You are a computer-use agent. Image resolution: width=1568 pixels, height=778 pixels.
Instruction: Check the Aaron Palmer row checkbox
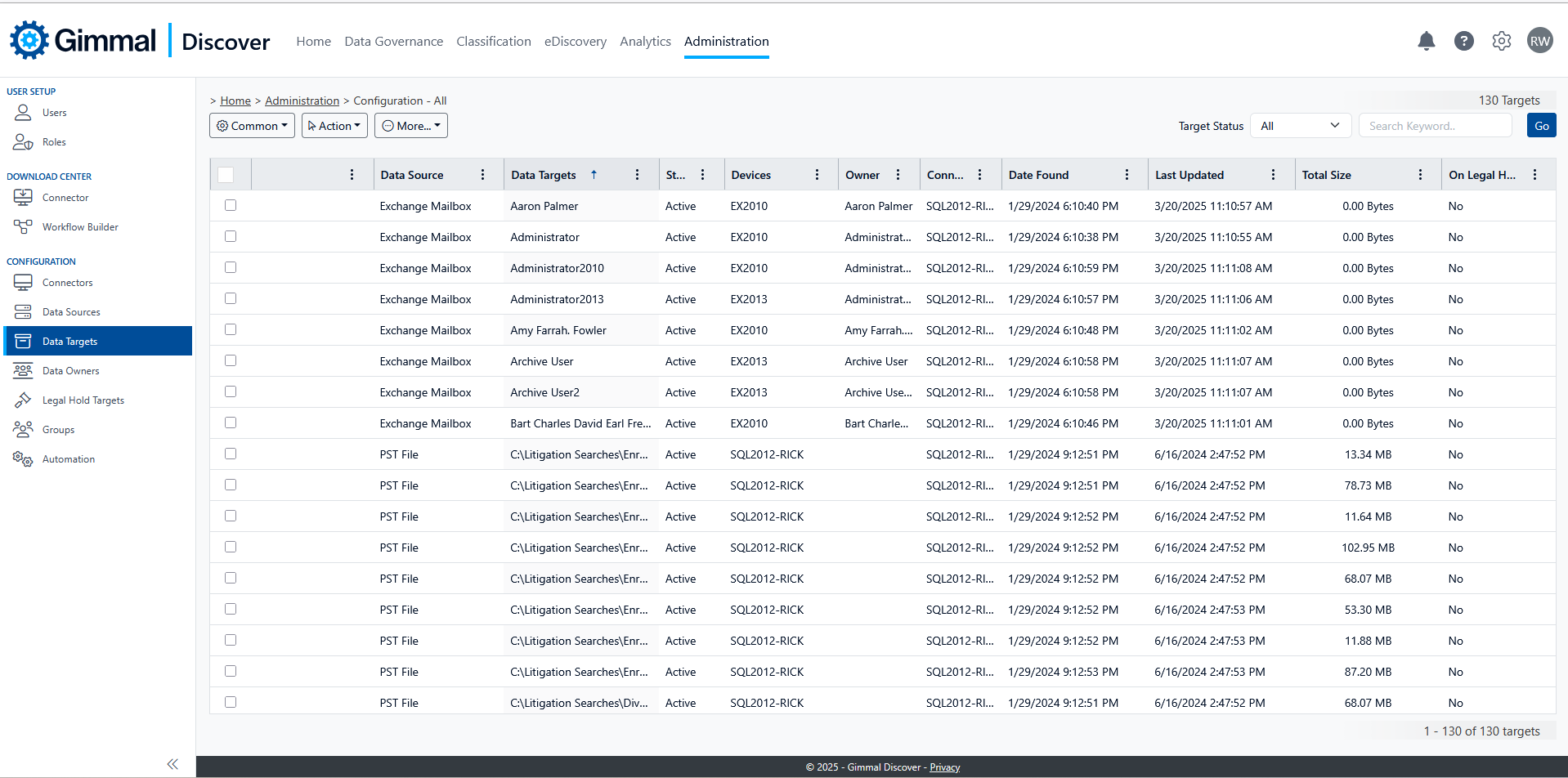(231, 206)
